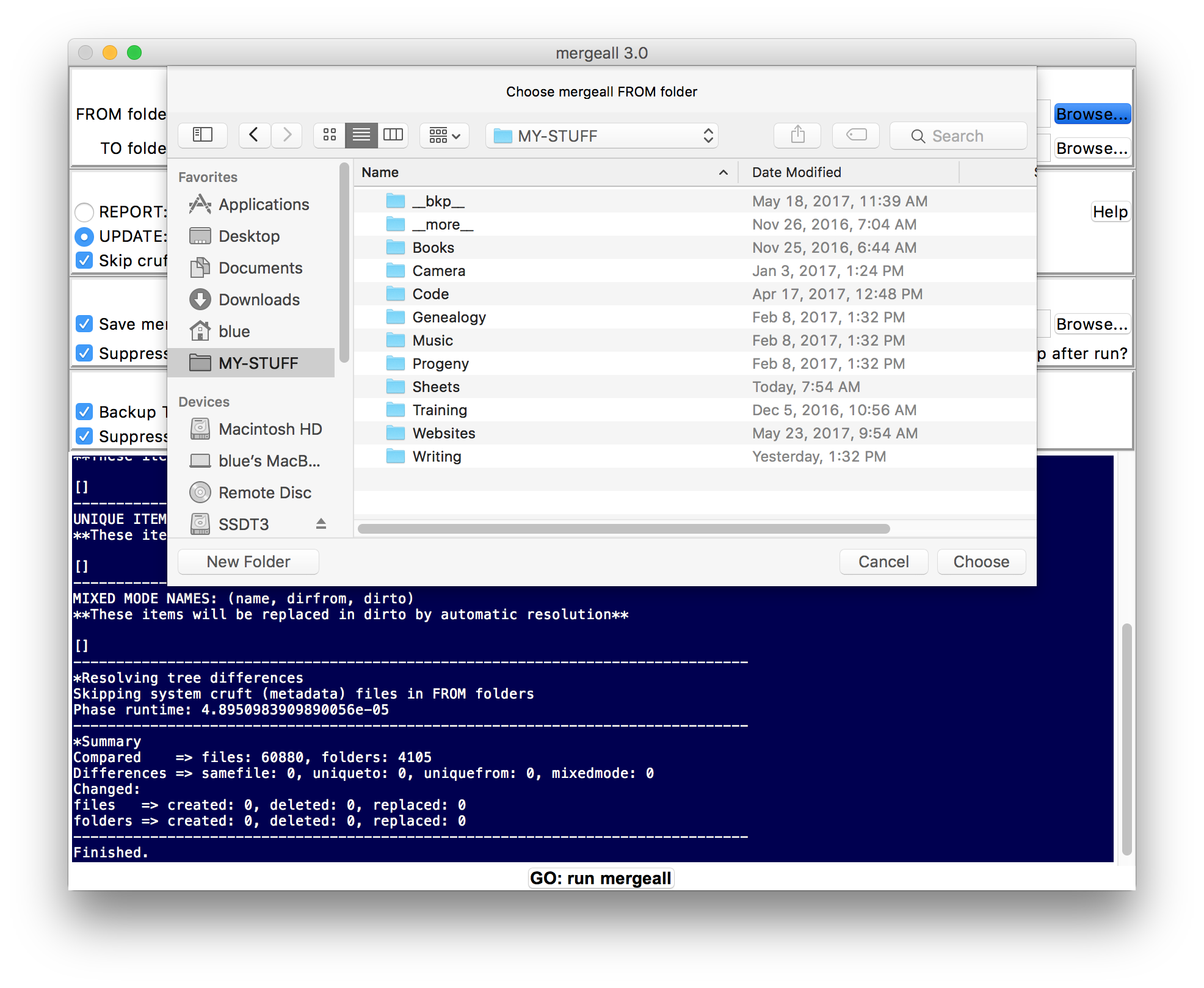The height and width of the screenshot is (988, 1204).
Task: Open the blue home folder
Action: coord(252,332)
